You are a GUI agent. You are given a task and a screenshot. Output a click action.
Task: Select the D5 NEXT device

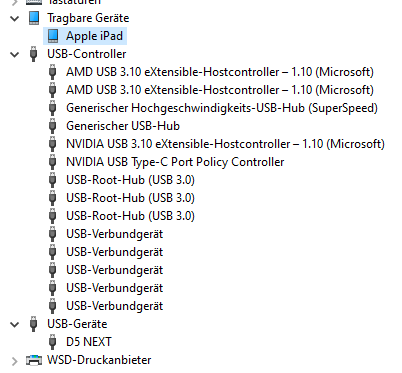pos(89,342)
